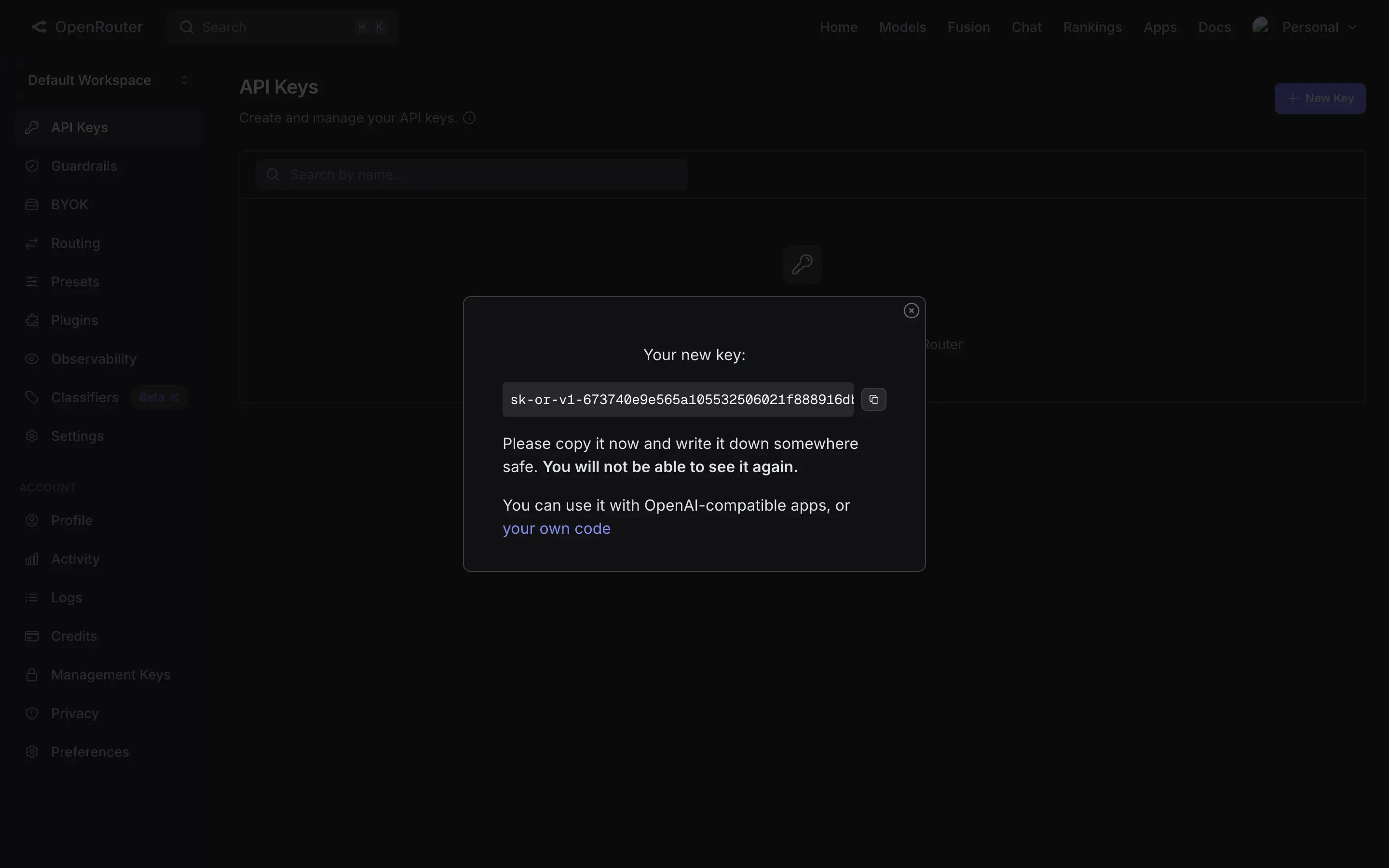Click the Classifiers tag icon
Screen dimensions: 1389x868
32,397
